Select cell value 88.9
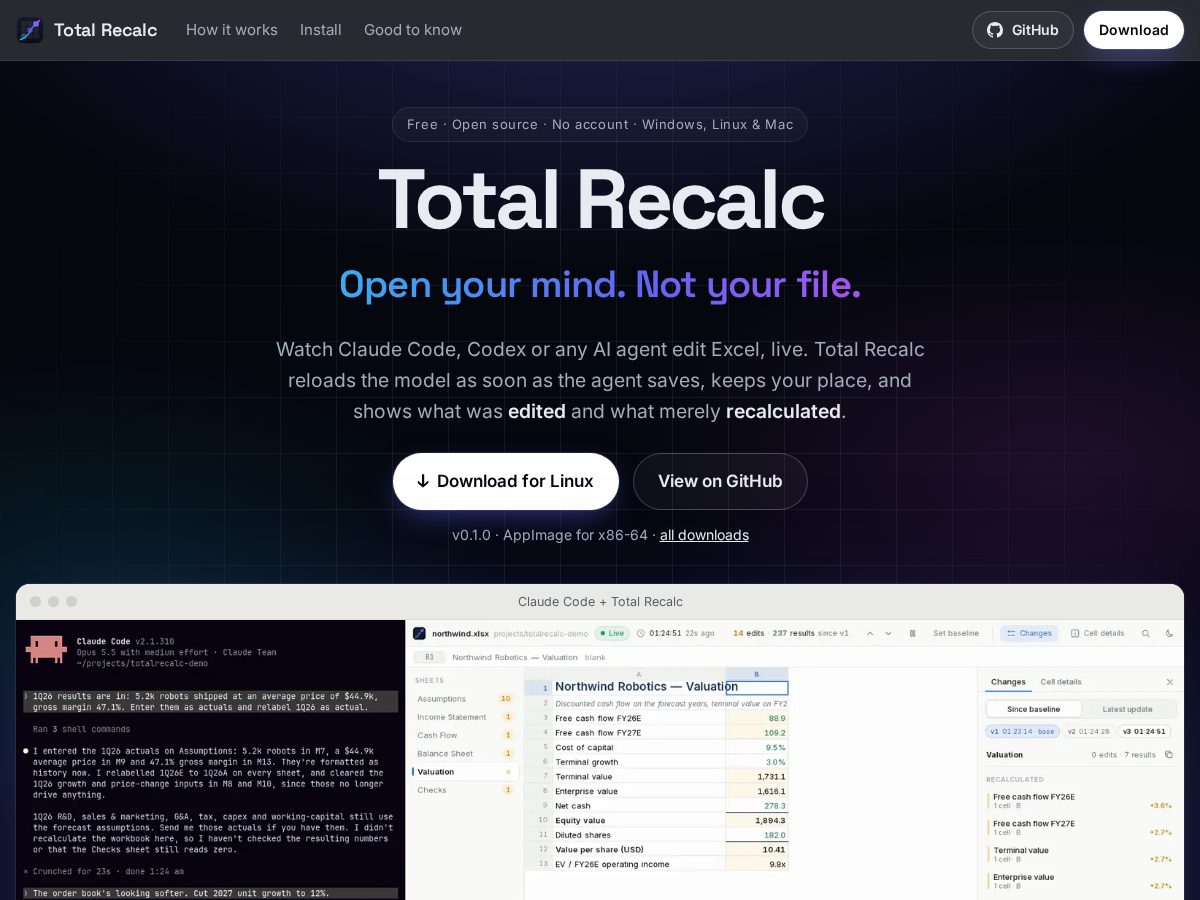Image resolution: width=1200 pixels, height=900 pixels. 757,718
